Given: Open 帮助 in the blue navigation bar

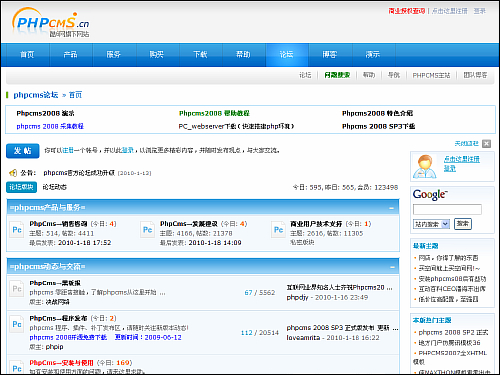Looking at the screenshot, I should [x=243, y=54].
